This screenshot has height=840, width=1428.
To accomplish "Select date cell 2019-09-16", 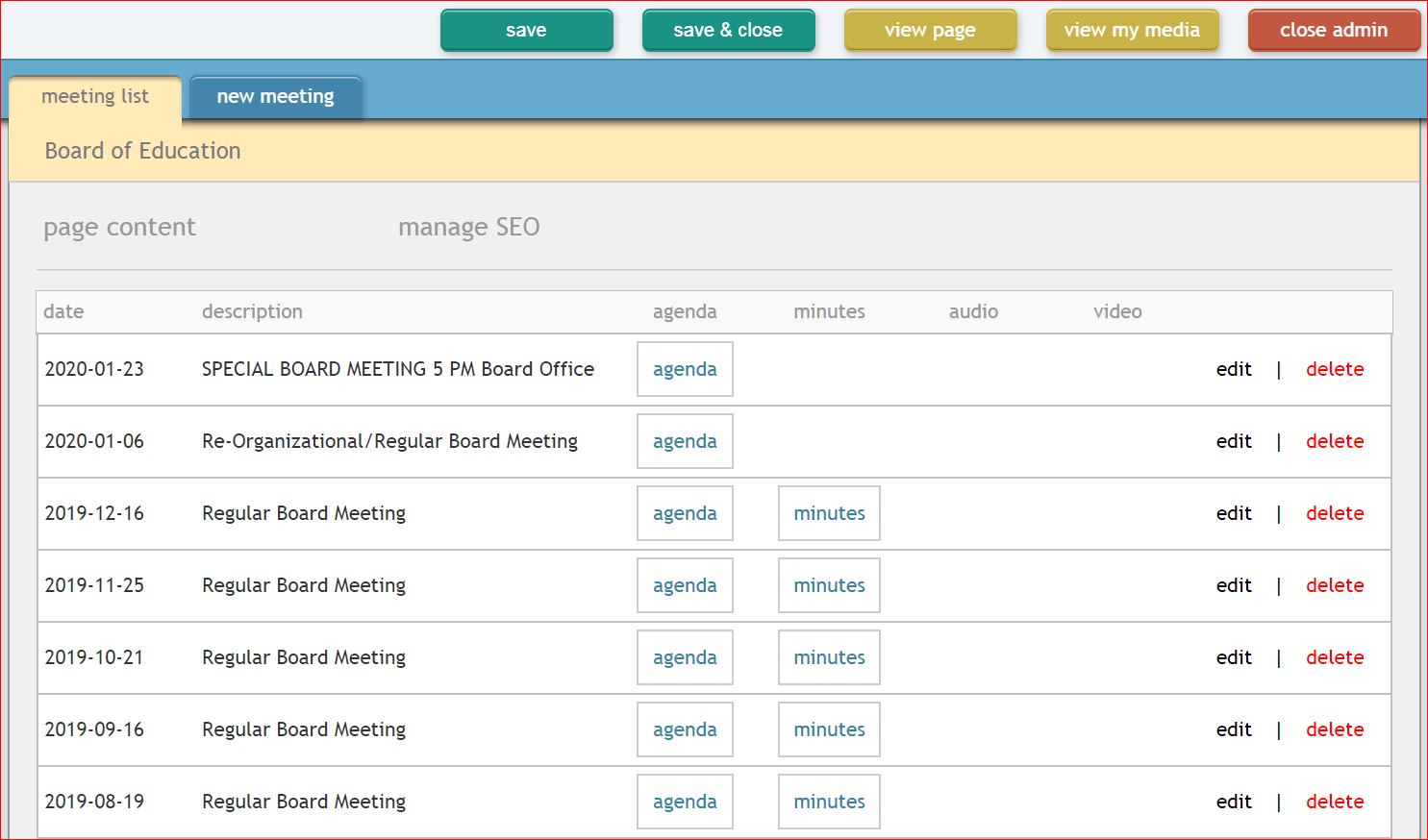I will [94, 729].
